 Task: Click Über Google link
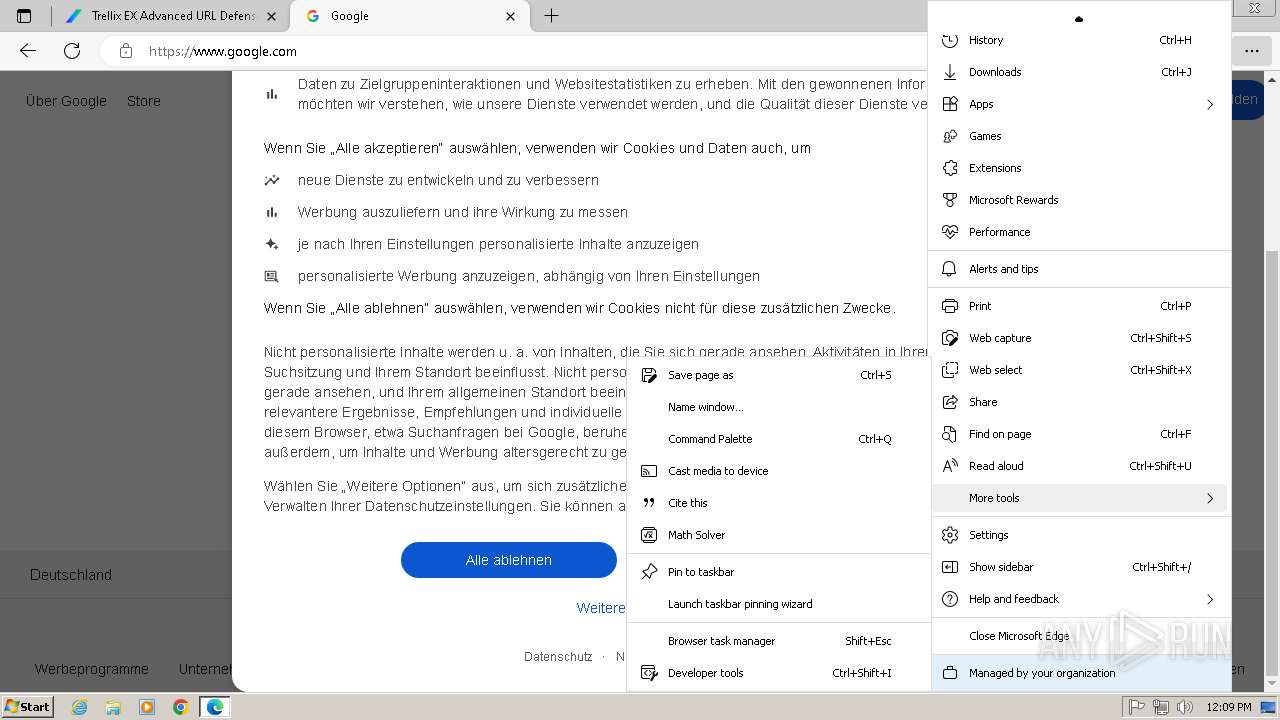[66, 101]
